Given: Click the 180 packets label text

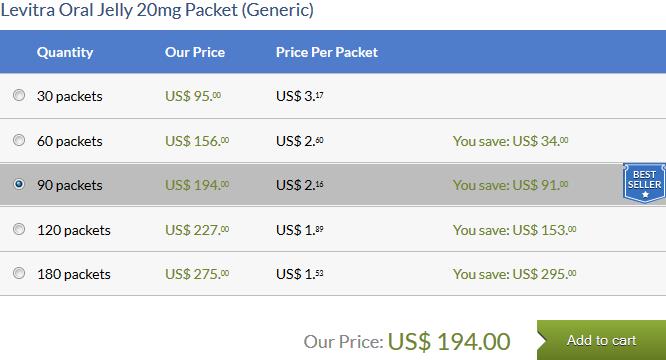Looking at the screenshot, I should 74,274.
